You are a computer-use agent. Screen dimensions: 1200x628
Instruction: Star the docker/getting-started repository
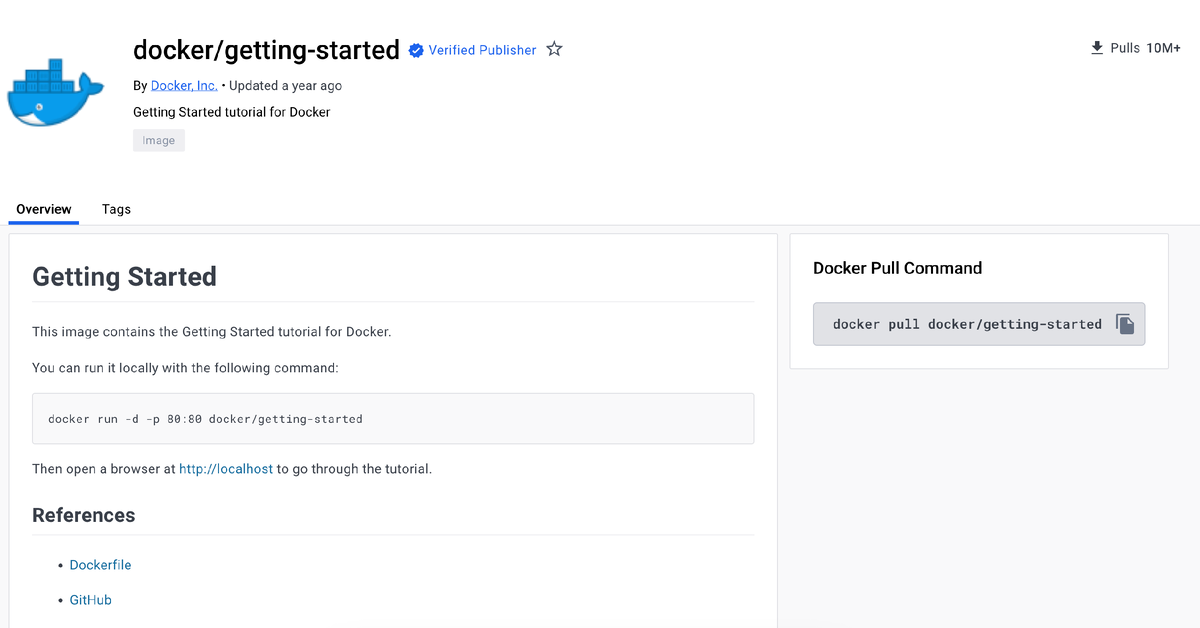554,49
